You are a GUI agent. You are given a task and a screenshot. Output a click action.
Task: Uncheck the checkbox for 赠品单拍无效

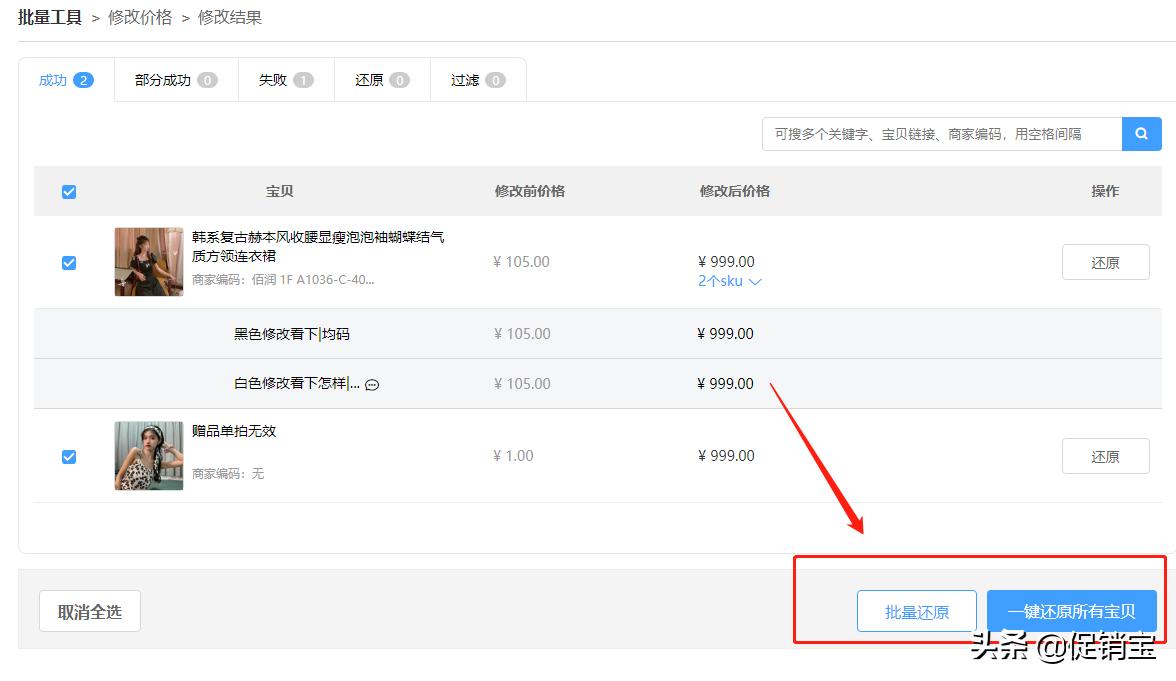pos(68,456)
